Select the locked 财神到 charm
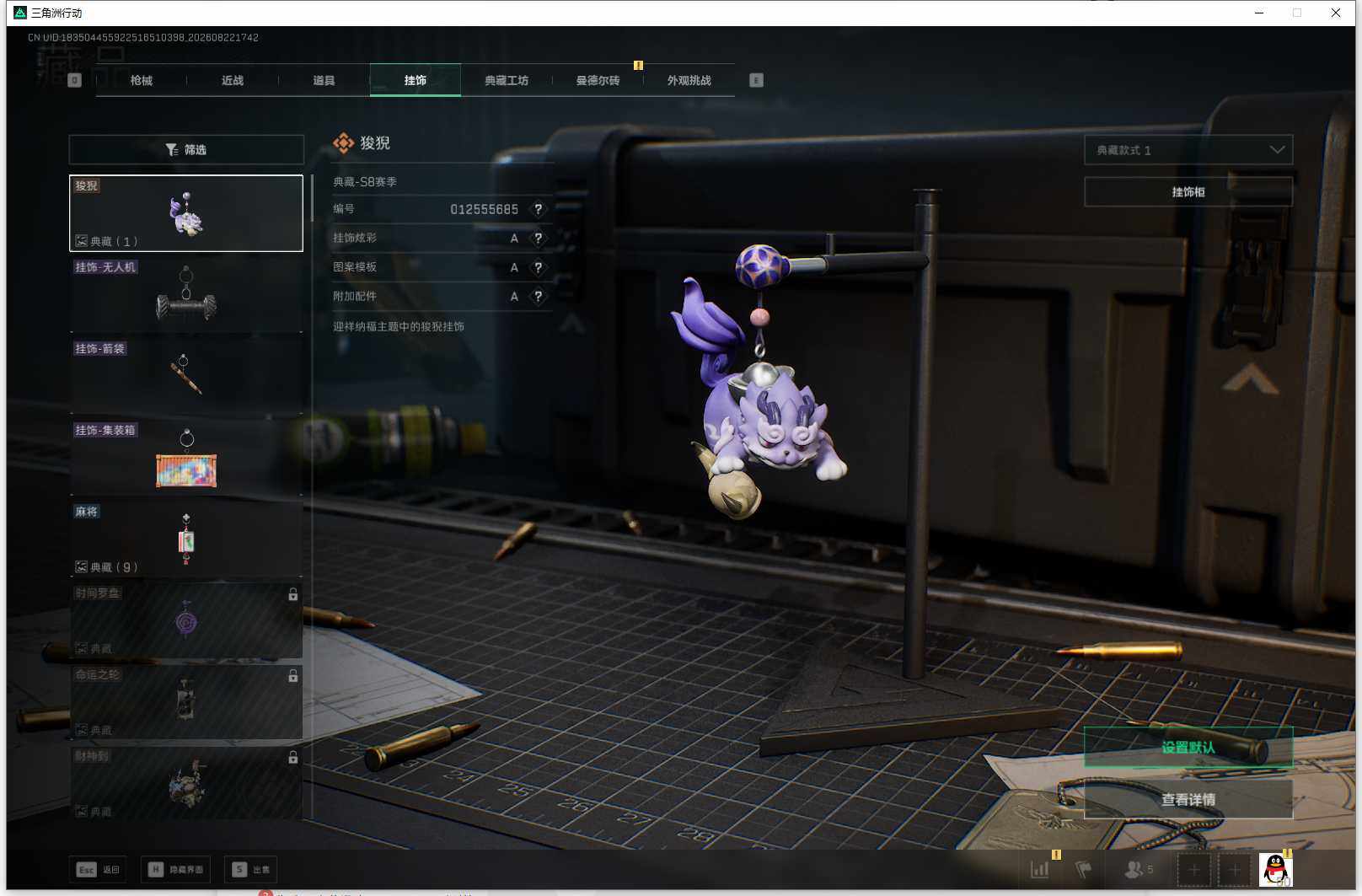The width and height of the screenshot is (1362, 896). pos(186,784)
